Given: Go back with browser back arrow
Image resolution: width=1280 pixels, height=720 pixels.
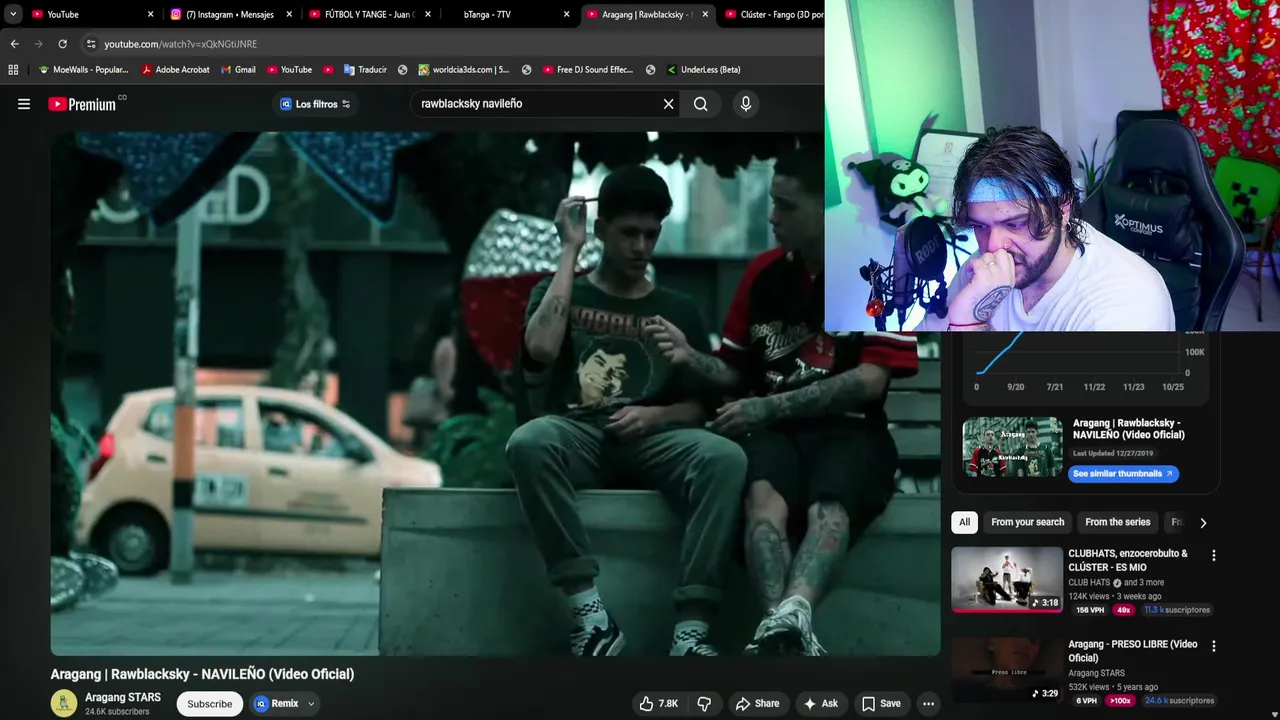Looking at the screenshot, I should coord(14,44).
